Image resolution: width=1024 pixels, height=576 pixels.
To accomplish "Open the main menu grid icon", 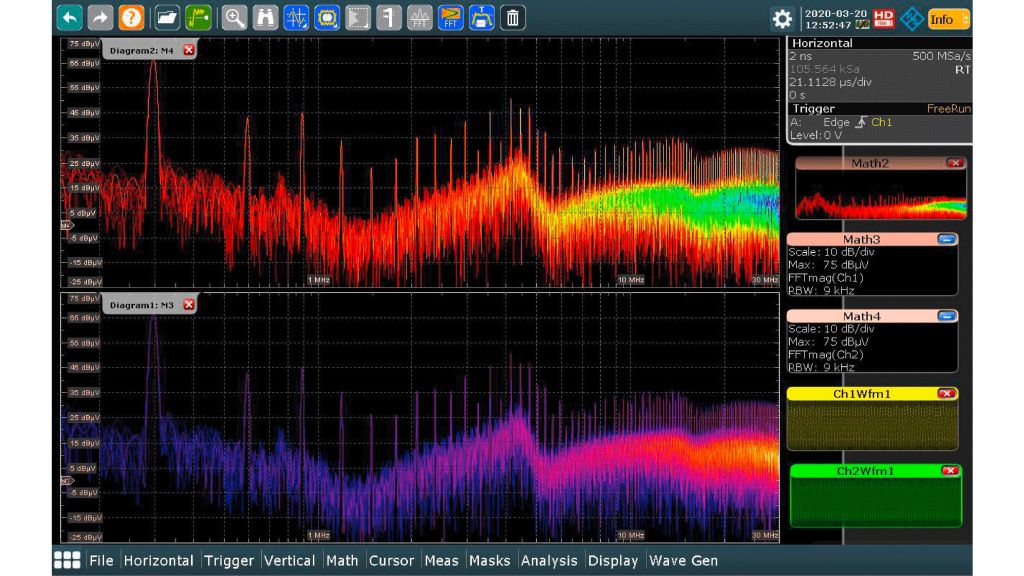I will coord(67,560).
